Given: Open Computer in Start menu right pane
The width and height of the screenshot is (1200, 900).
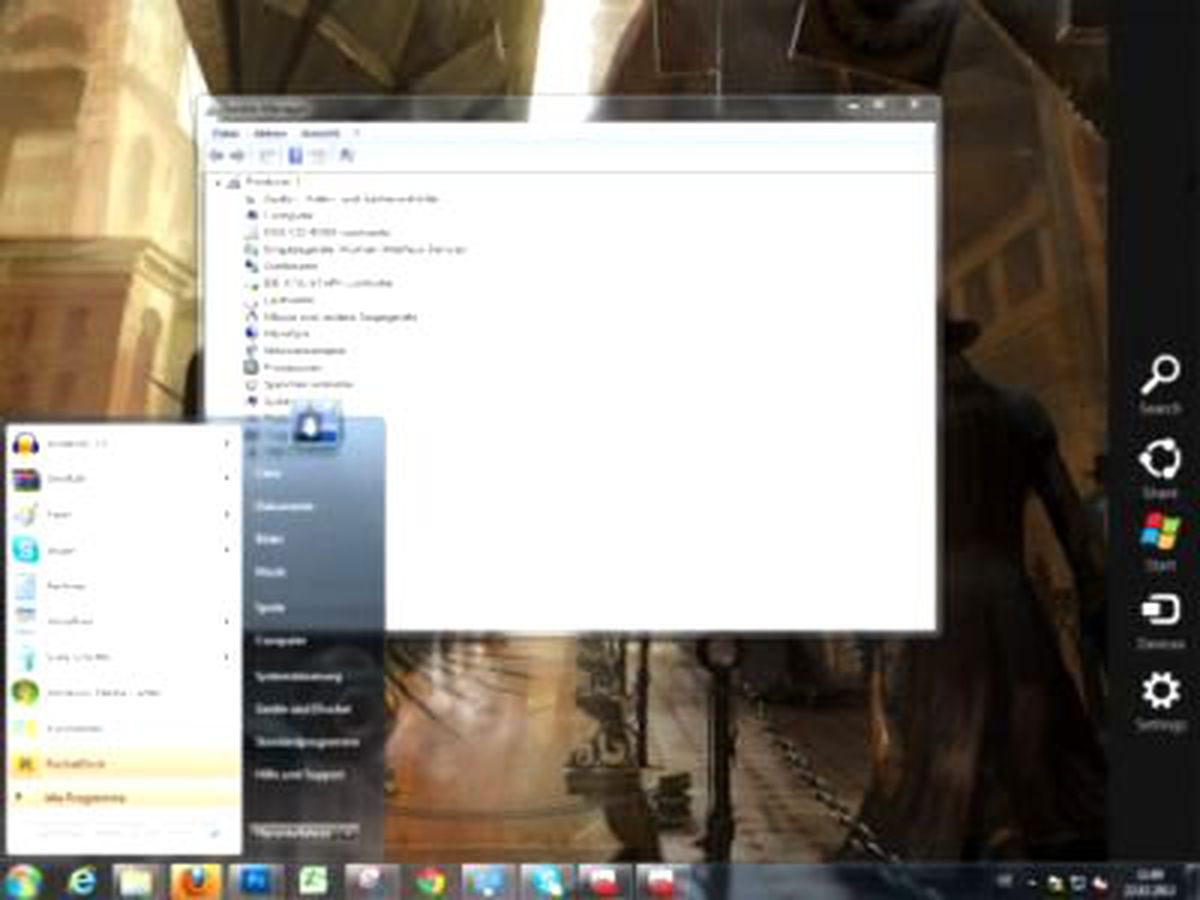Looking at the screenshot, I should [x=281, y=641].
